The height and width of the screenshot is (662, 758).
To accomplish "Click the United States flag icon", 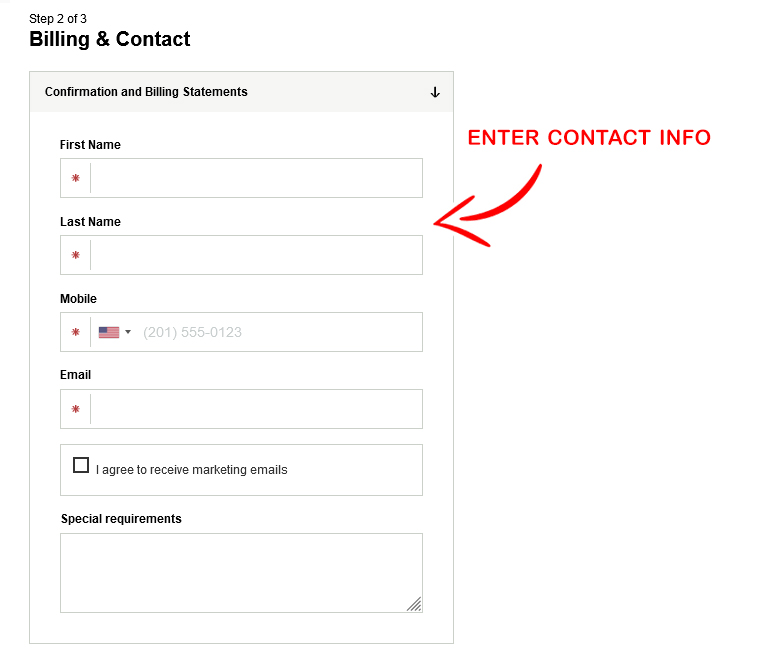I will (x=109, y=332).
